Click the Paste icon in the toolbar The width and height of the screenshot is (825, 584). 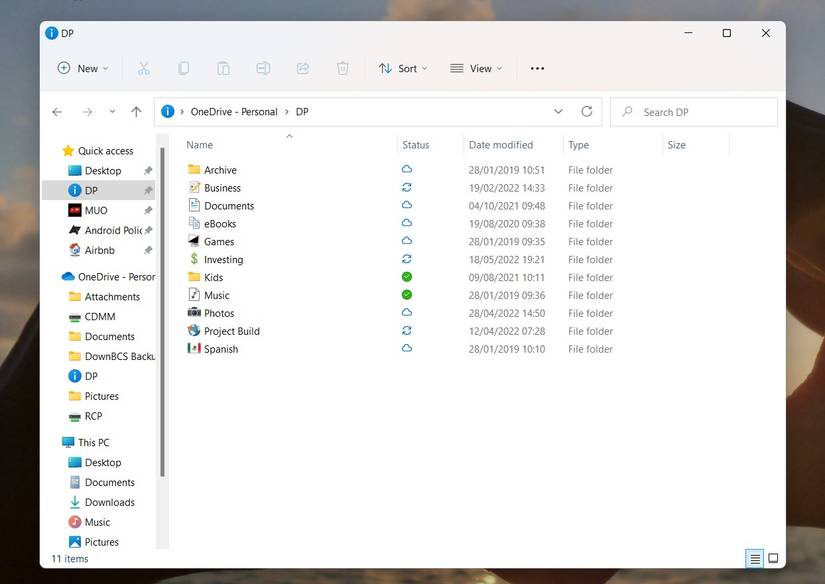223,68
